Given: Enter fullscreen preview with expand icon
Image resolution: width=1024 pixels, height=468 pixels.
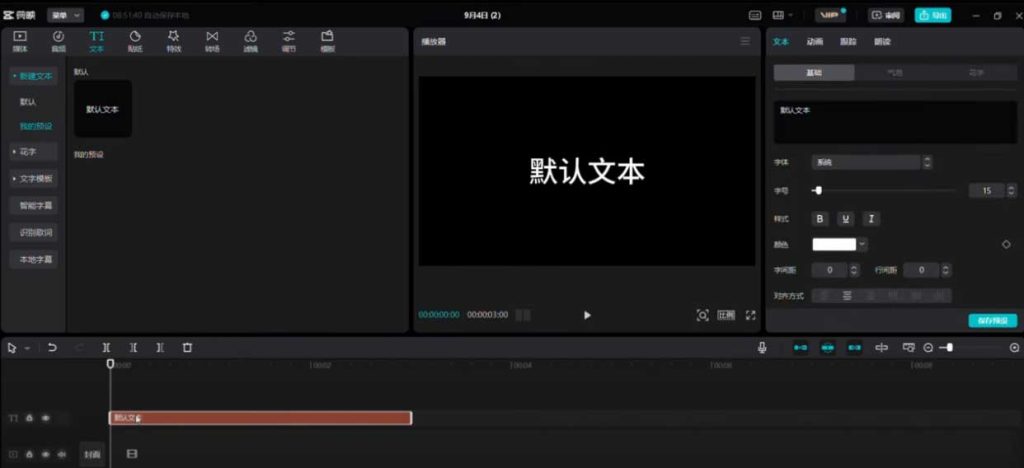Looking at the screenshot, I should (x=750, y=315).
